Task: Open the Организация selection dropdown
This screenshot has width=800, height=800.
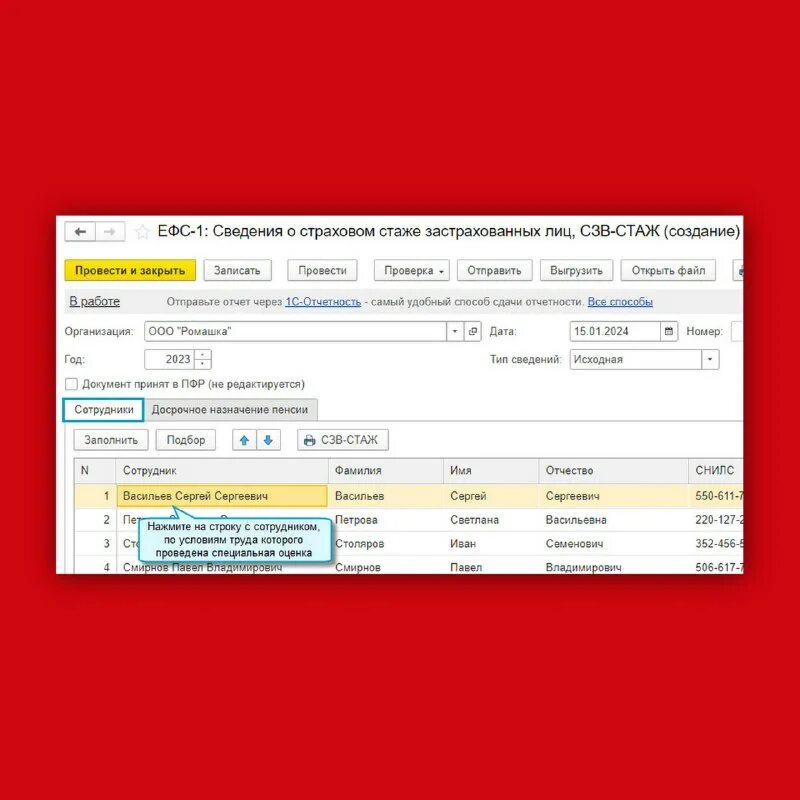Action: (456, 333)
